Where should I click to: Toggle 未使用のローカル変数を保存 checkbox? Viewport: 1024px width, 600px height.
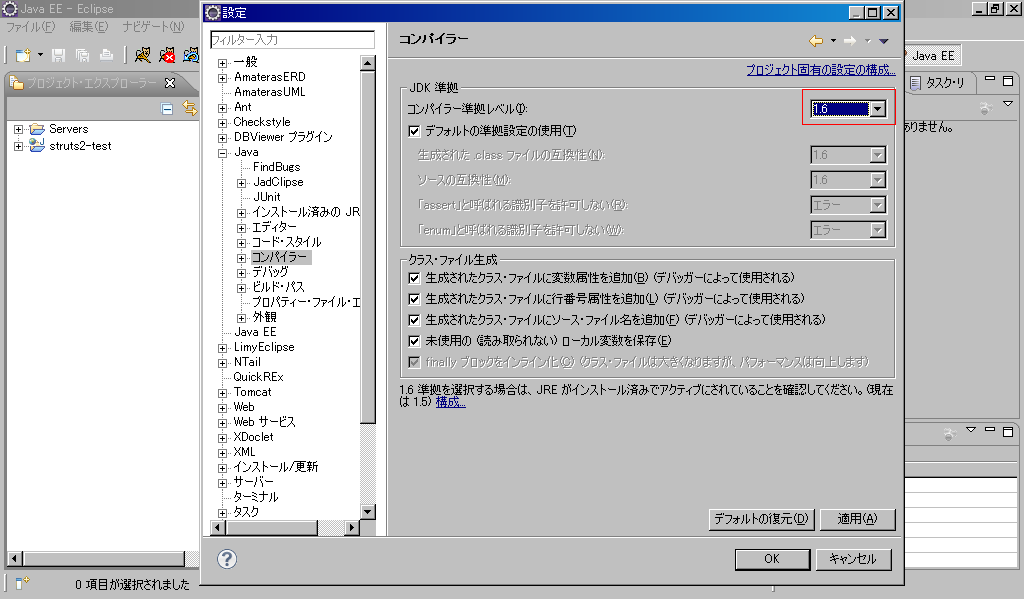(414, 341)
